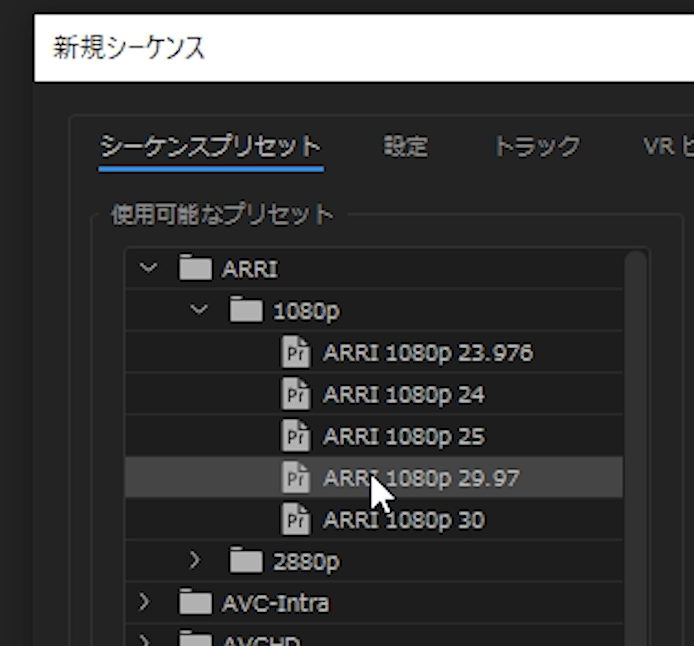Viewport: 694px width, 646px height.
Task: Click the 2880p folder icon
Action: tap(246, 560)
